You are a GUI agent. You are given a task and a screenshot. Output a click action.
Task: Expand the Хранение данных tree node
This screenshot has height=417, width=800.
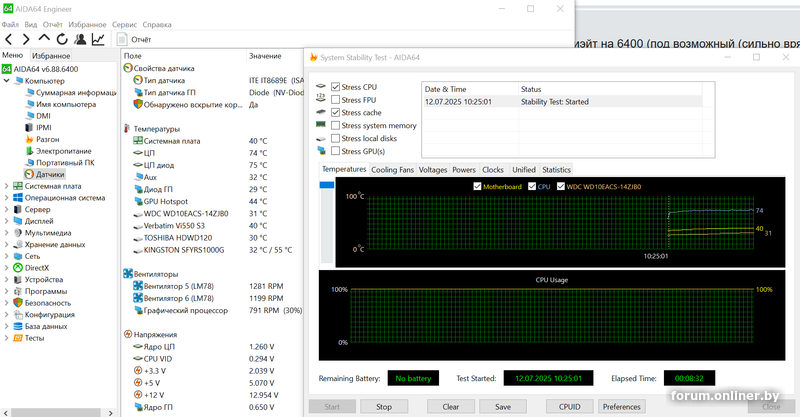(7, 244)
